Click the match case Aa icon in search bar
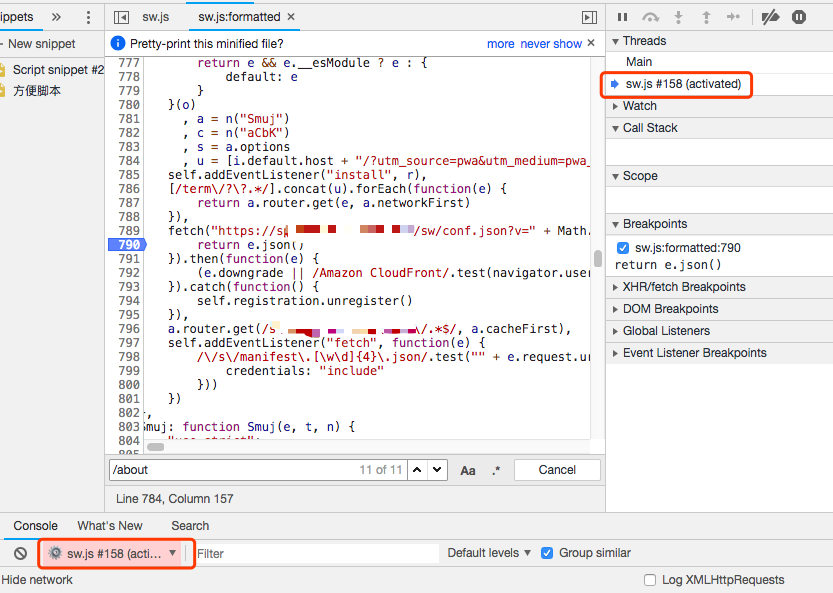Screen dimensions: 833x593 pyautogui.click(x=469, y=469)
